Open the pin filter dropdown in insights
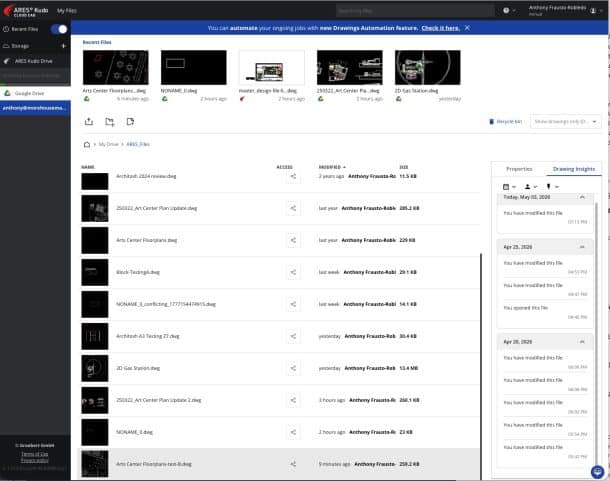The width and height of the screenshot is (610, 481). [x=552, y=187]
